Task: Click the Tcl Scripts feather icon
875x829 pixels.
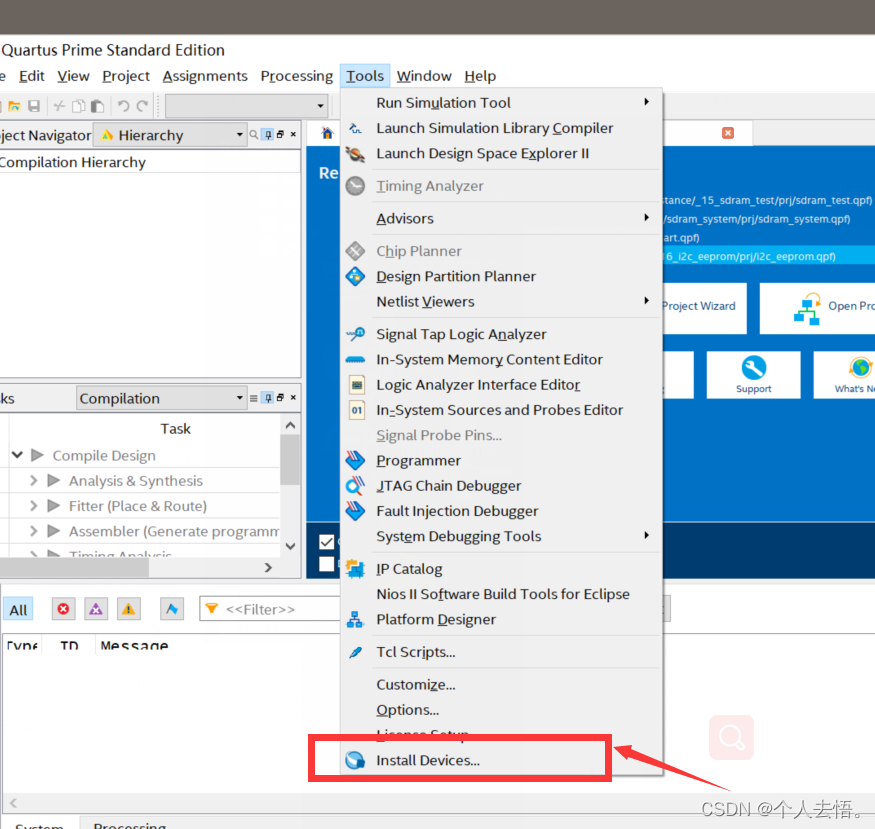Action: pyautogui.click(x=355, y=652)
